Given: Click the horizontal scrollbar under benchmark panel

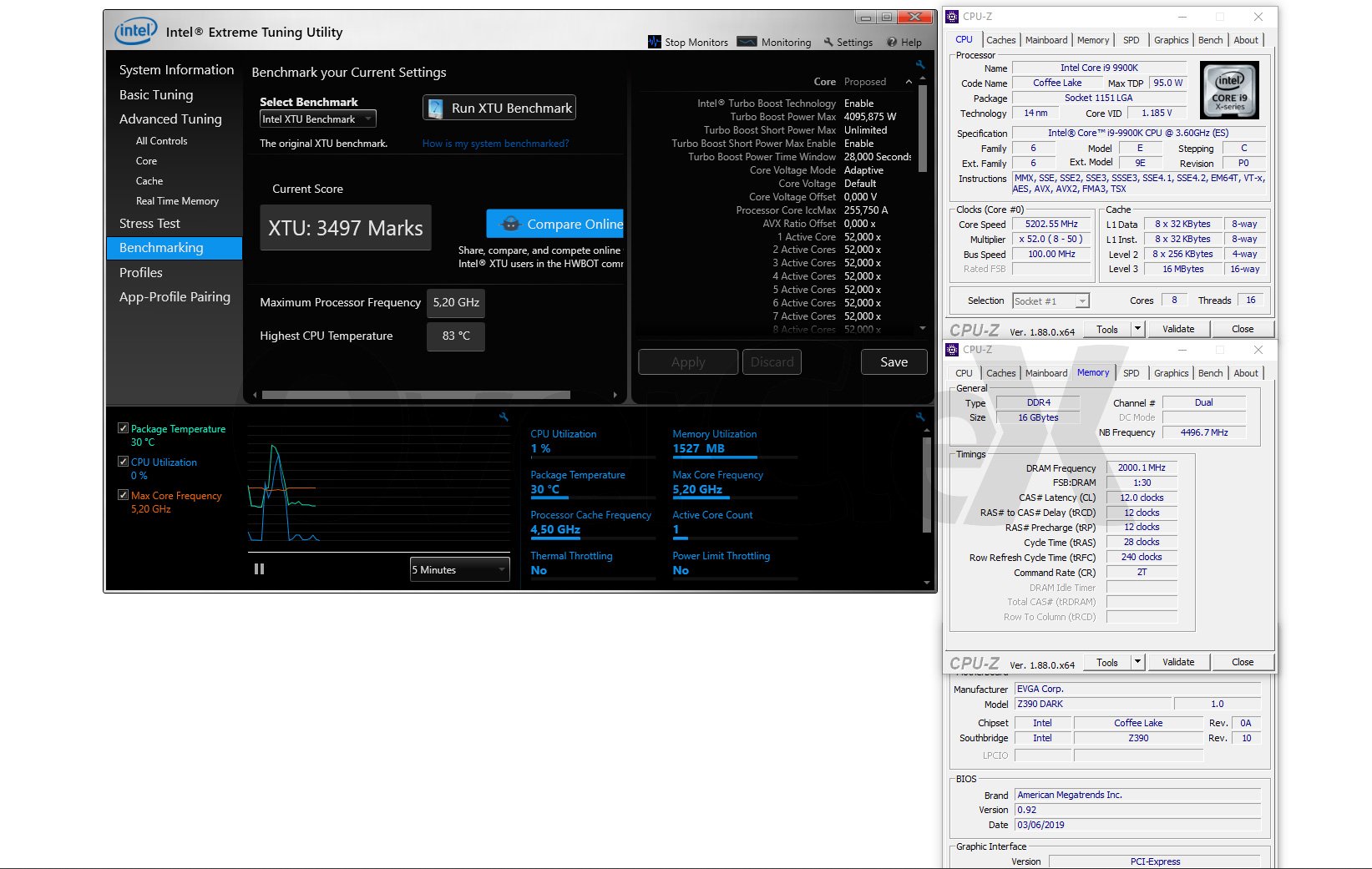Looking at the screenshot, I should [416, 395].
